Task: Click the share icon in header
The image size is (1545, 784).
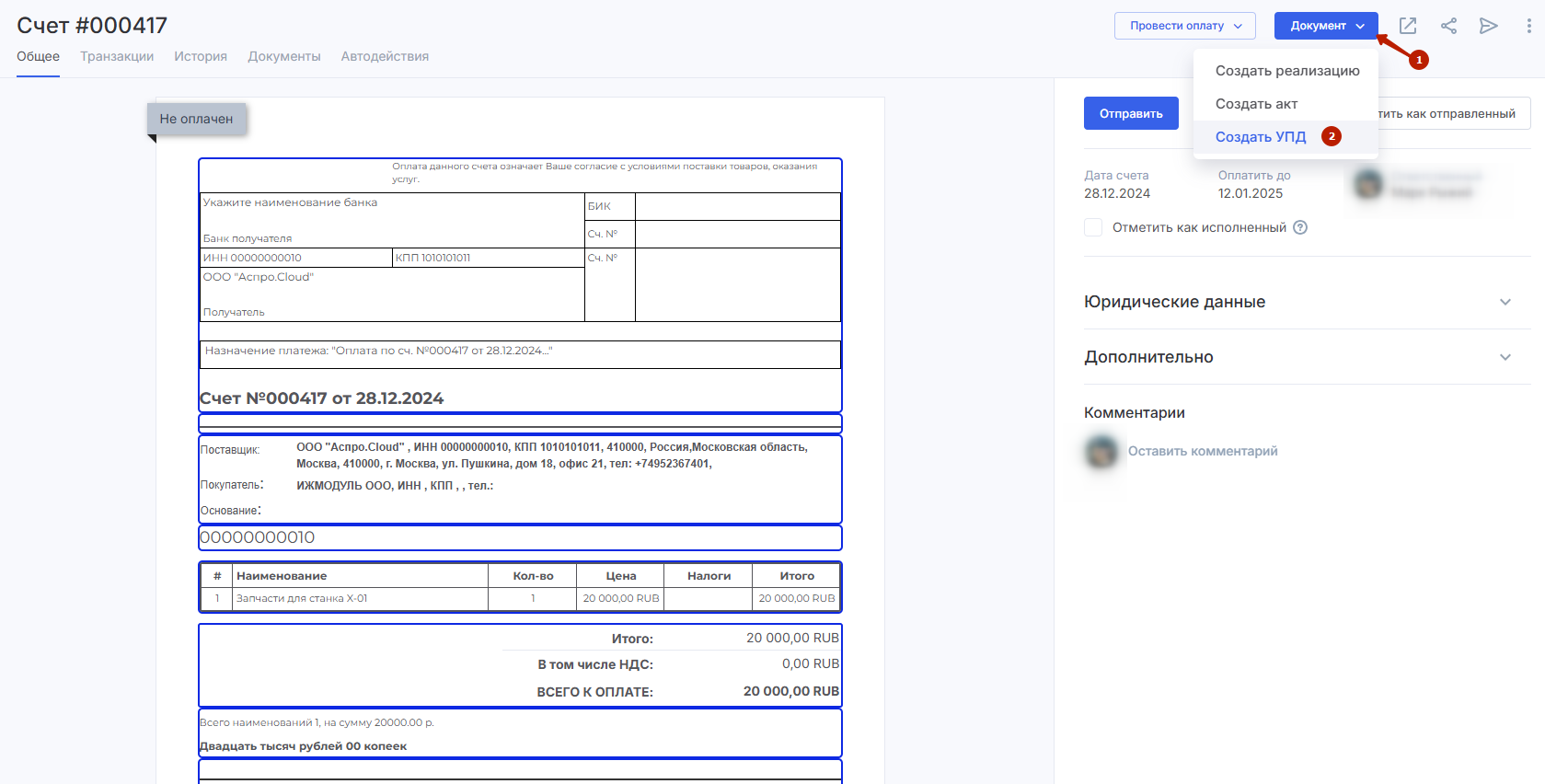Action: [x=1448, y=26]
